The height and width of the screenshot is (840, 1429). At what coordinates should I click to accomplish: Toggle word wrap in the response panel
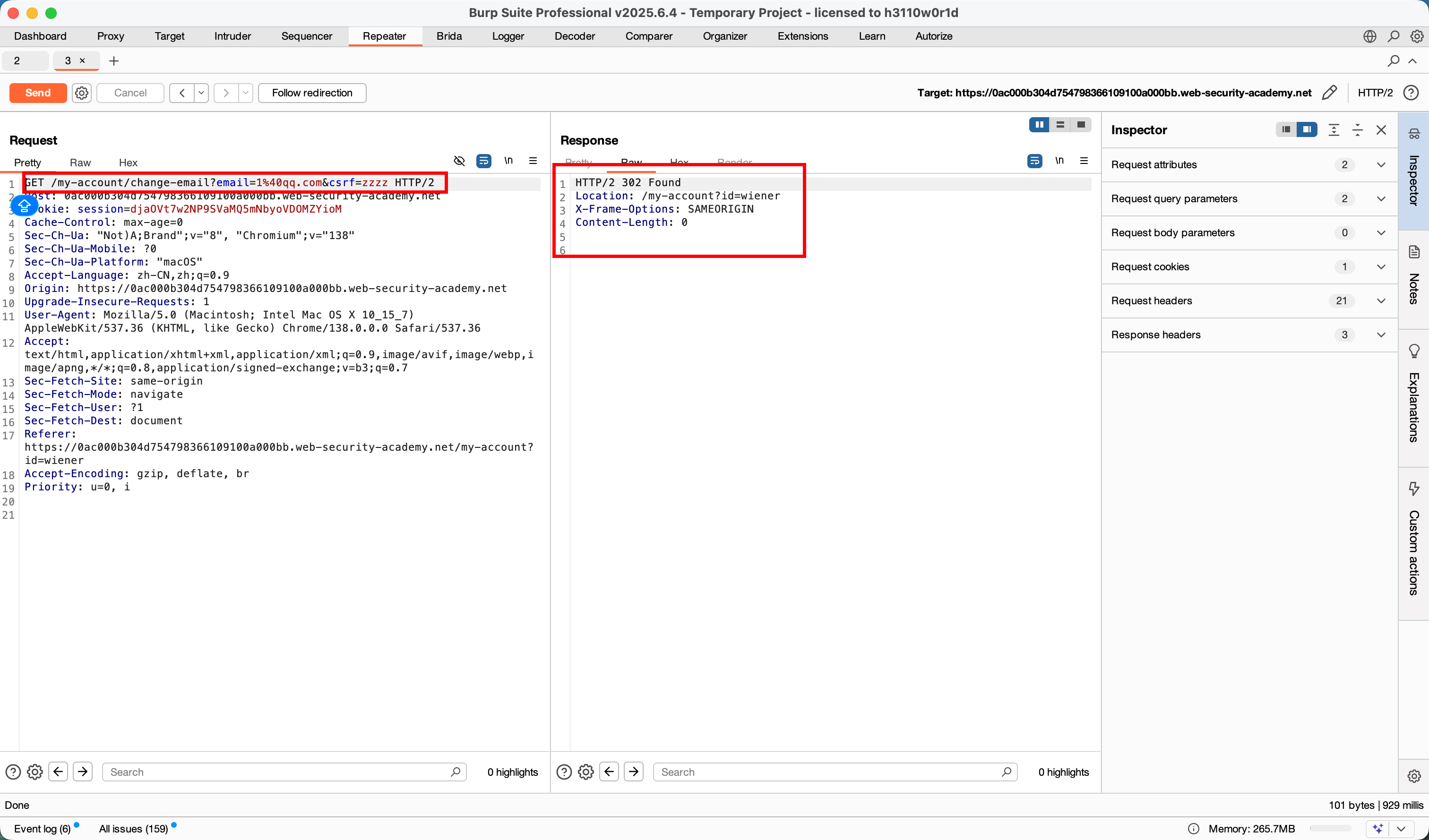coord(1035,161)
